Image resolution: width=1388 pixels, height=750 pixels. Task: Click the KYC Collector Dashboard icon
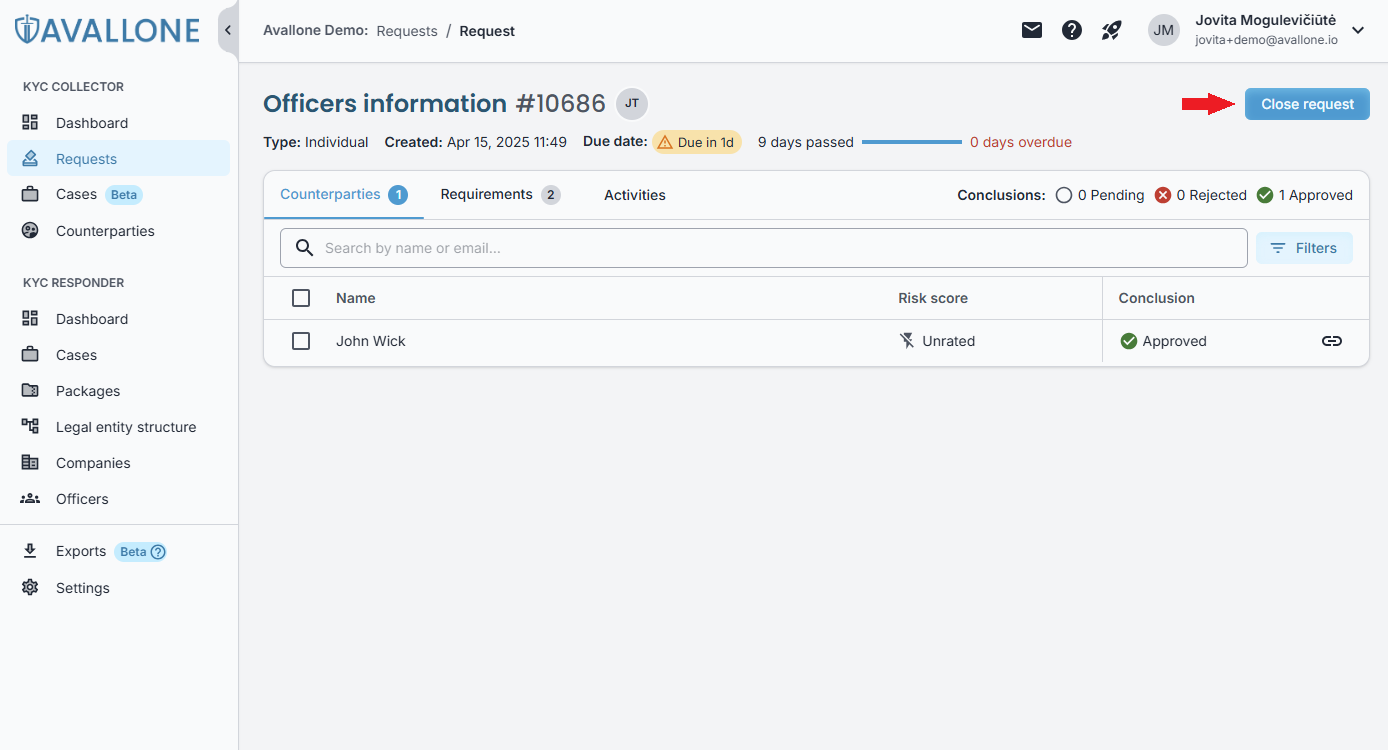pyautogui.click(x=30, y=123)
